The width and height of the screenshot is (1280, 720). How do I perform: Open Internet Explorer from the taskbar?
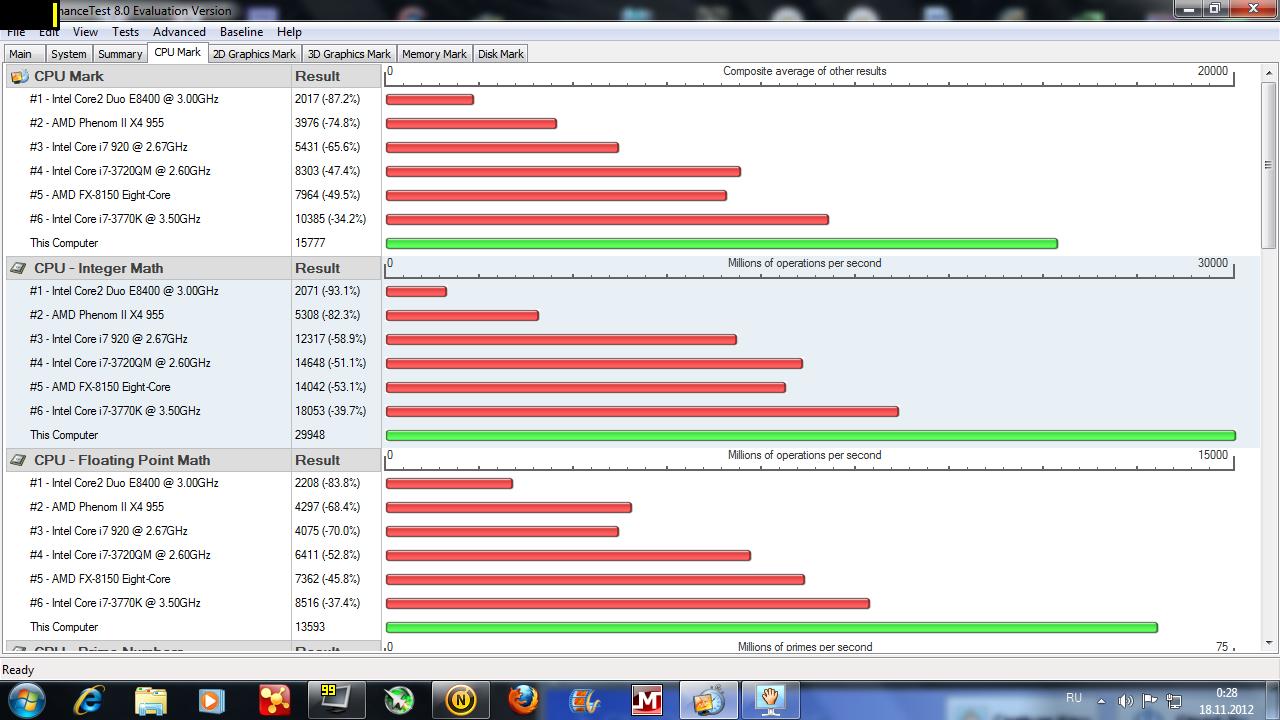tap(89, 699)
